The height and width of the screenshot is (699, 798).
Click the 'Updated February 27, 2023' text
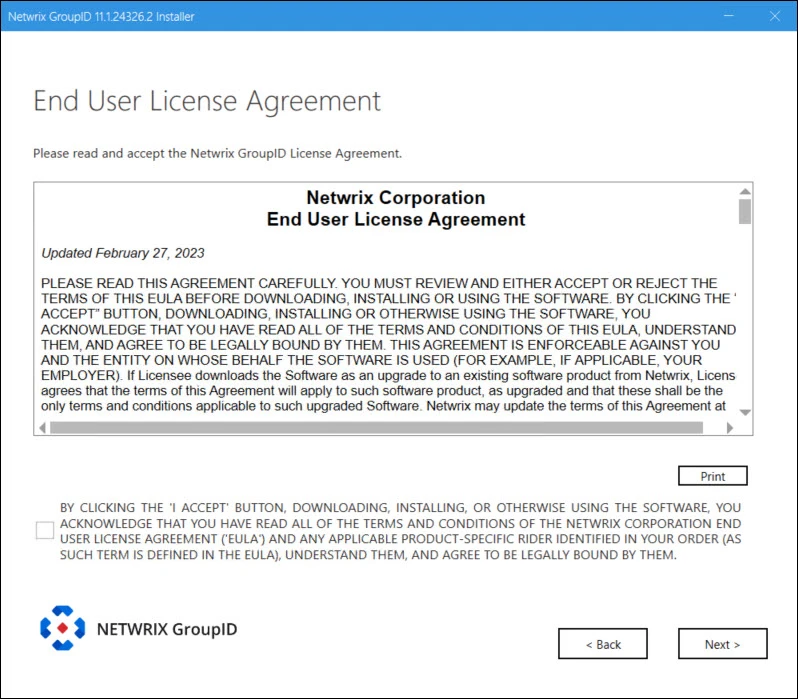point(123,253)
